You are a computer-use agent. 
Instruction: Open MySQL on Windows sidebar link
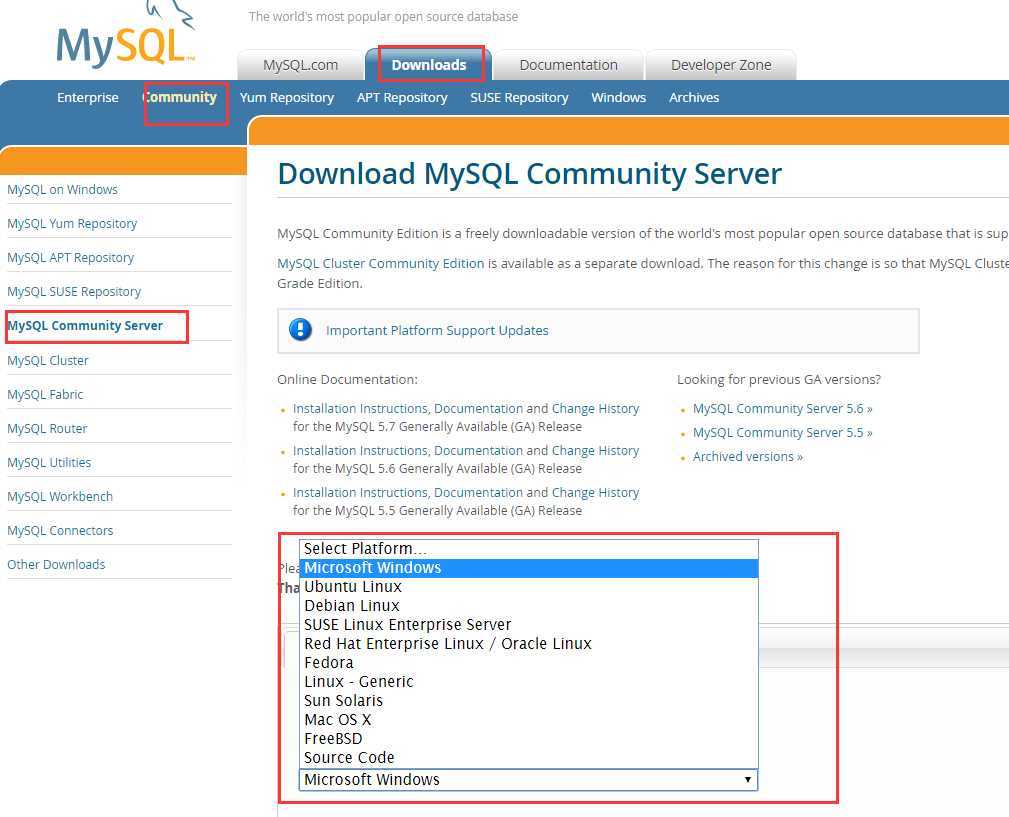point(62,190)
